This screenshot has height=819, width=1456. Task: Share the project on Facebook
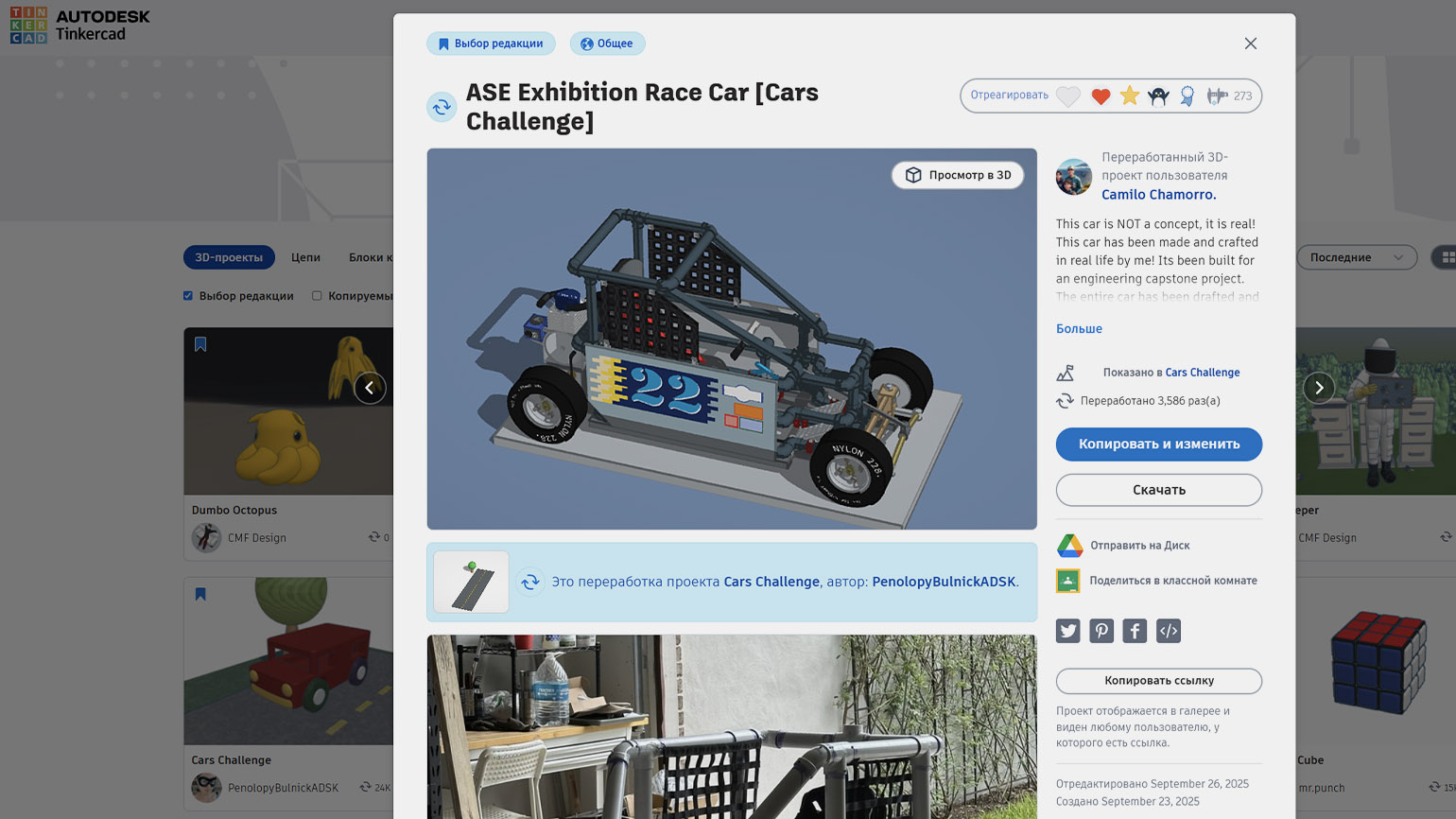tap(1135, 631)
